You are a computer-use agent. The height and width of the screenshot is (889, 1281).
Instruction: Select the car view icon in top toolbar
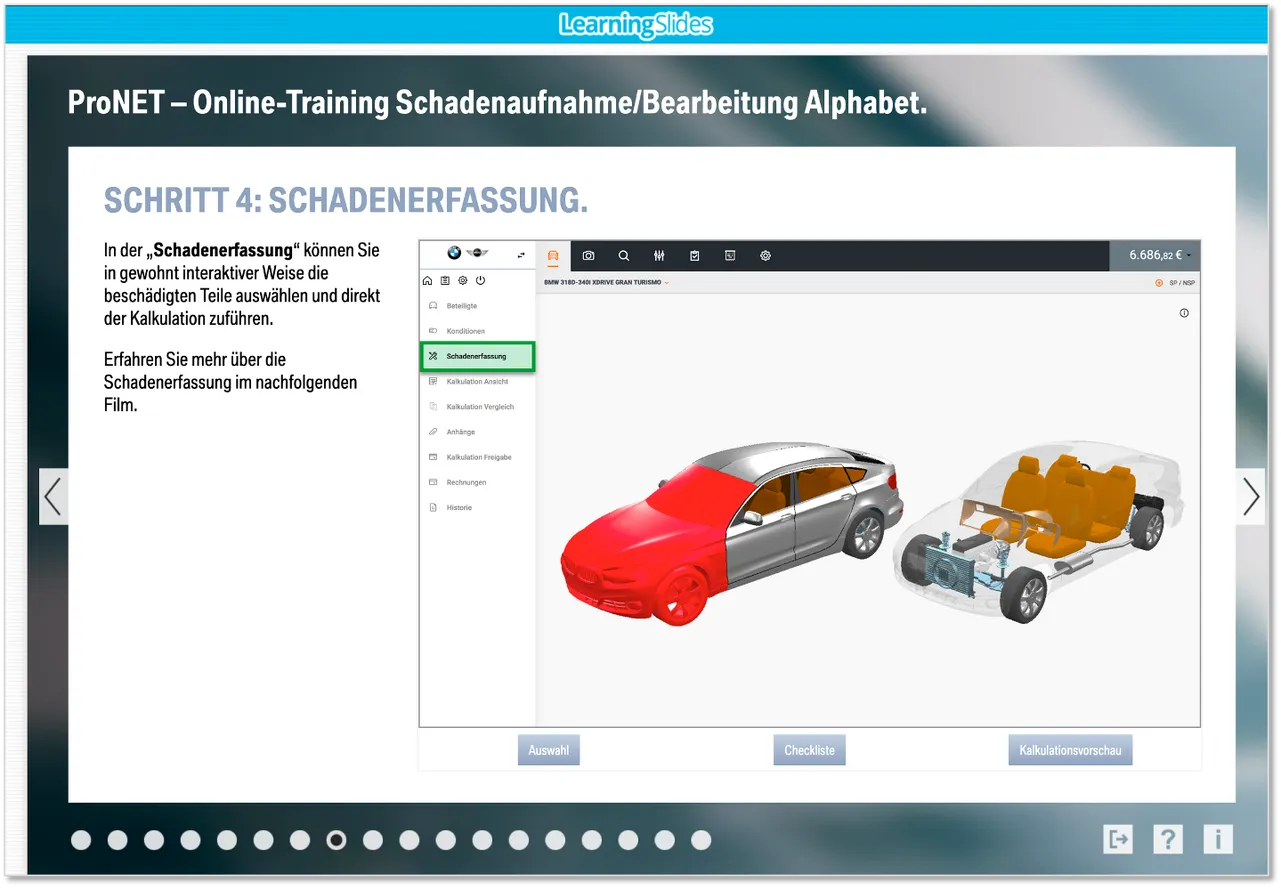click(553, 256)
